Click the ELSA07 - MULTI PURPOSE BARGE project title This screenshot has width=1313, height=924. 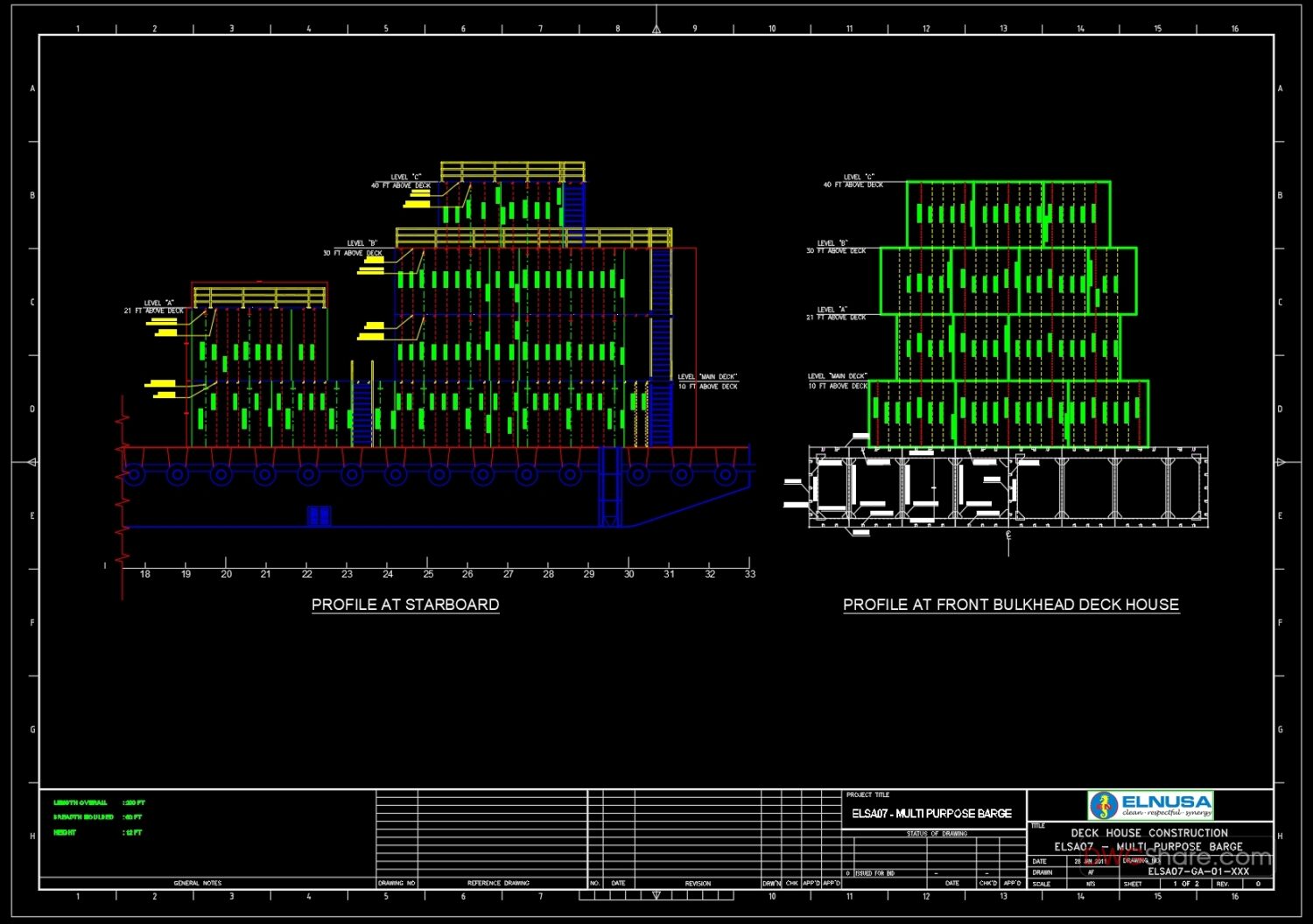(x=931, y=814)
